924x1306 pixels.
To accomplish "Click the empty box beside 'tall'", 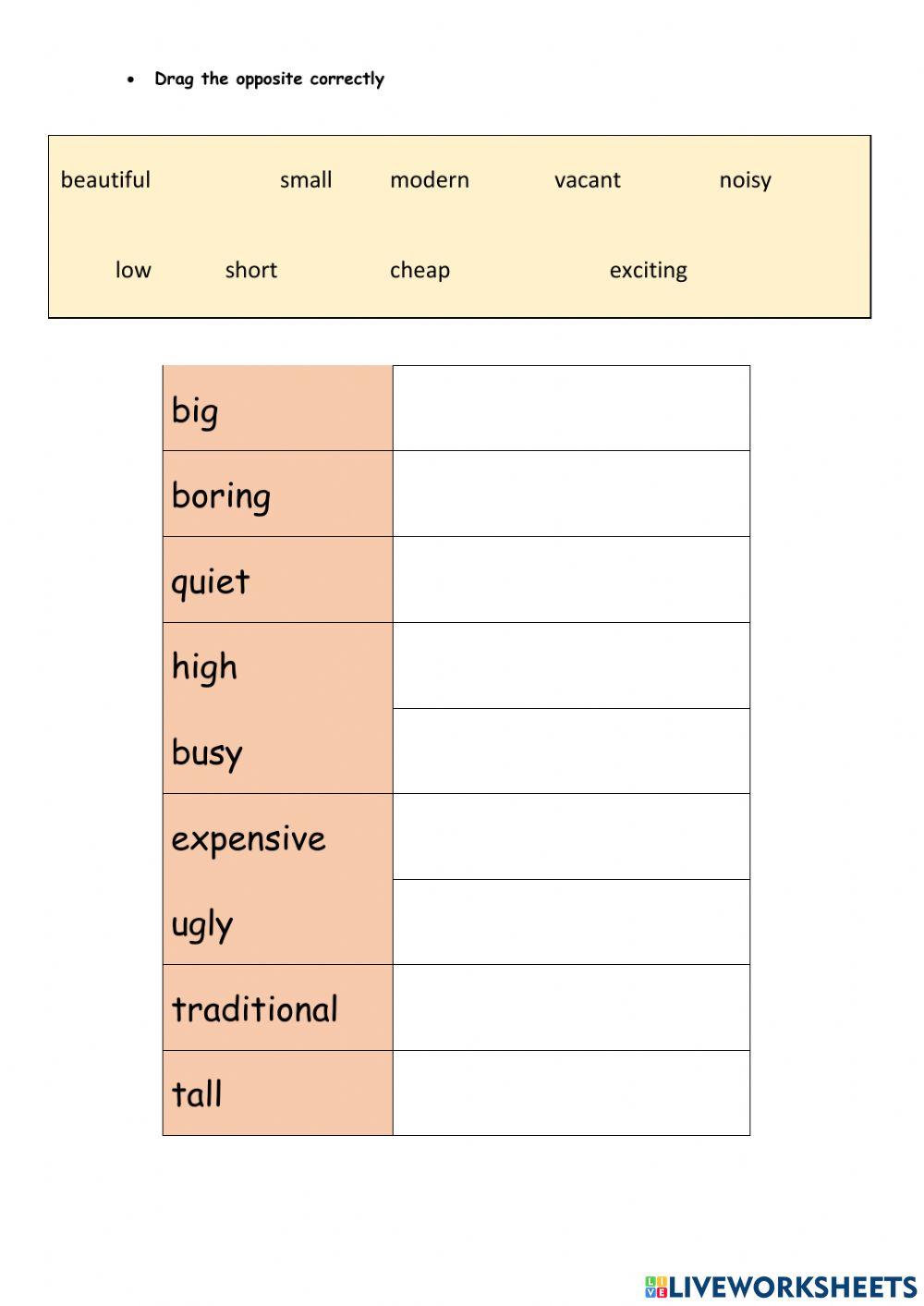I will 571,1092.
